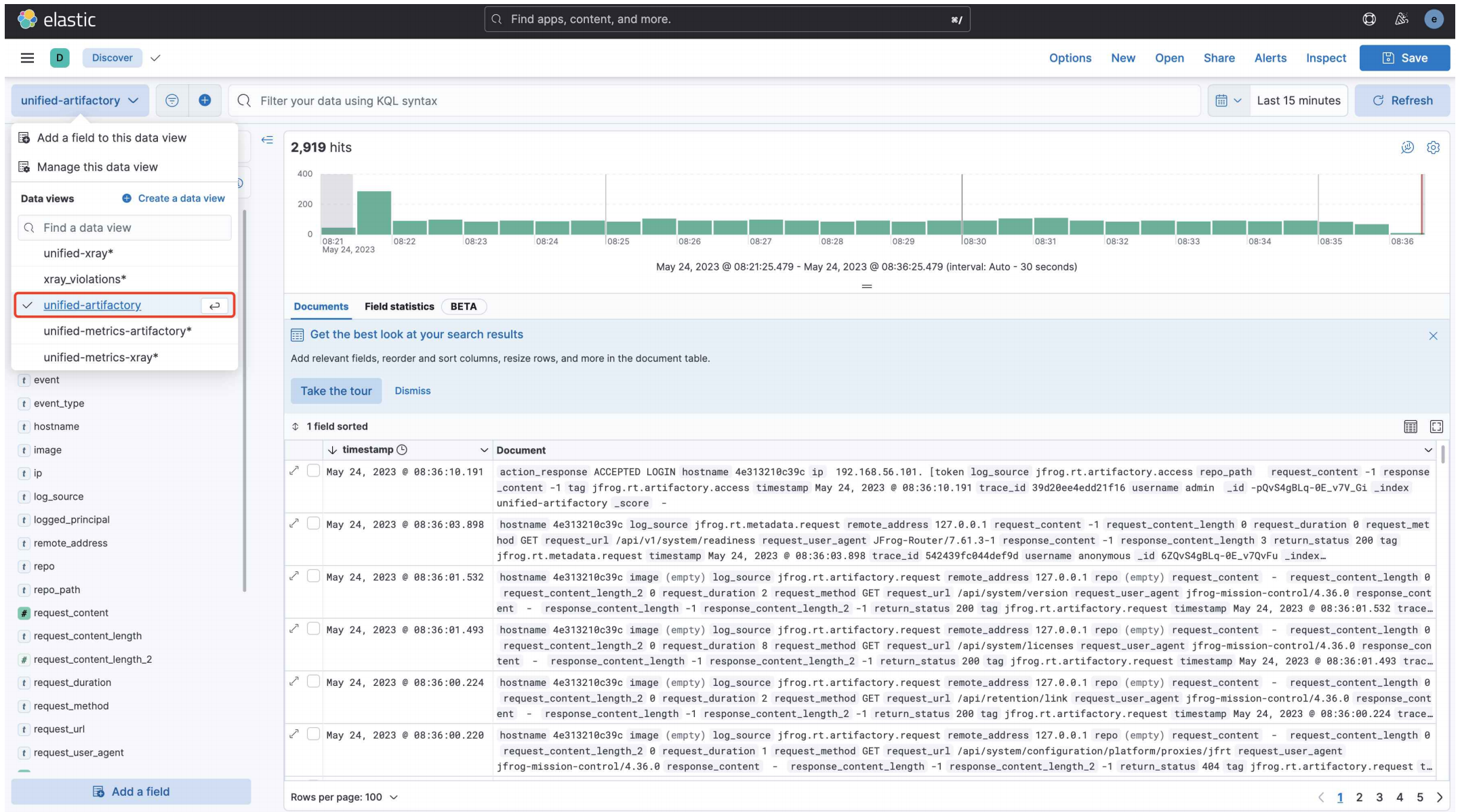The height and width of the screenshot is (812, 1460).
Task: Select checkbox for 08:36:01.532 row
Action: tap(313, 576)
